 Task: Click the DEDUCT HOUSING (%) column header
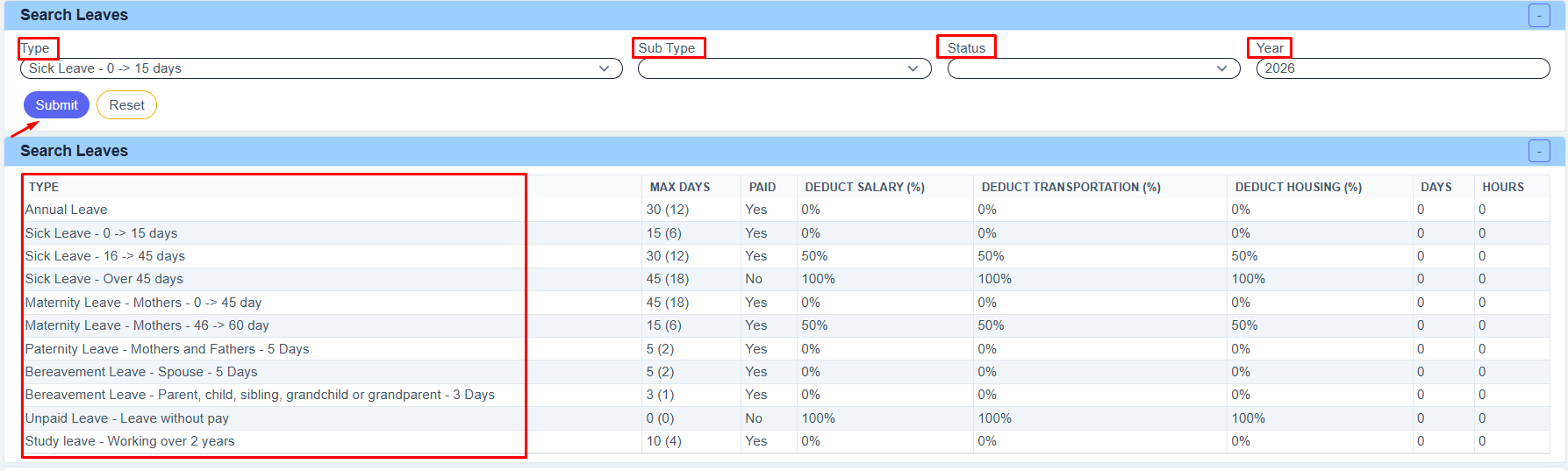click(1299, 187)
